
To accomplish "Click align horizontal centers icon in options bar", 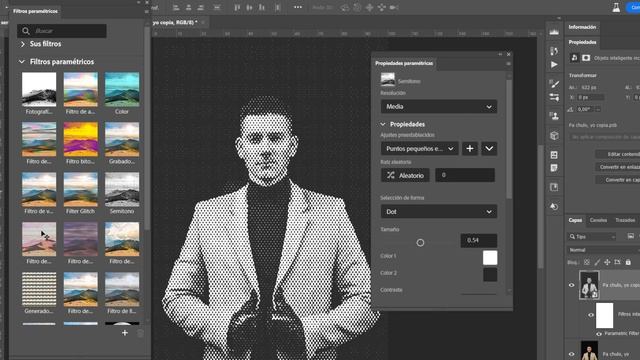I will pyautogui.click(x=188, y=7).
